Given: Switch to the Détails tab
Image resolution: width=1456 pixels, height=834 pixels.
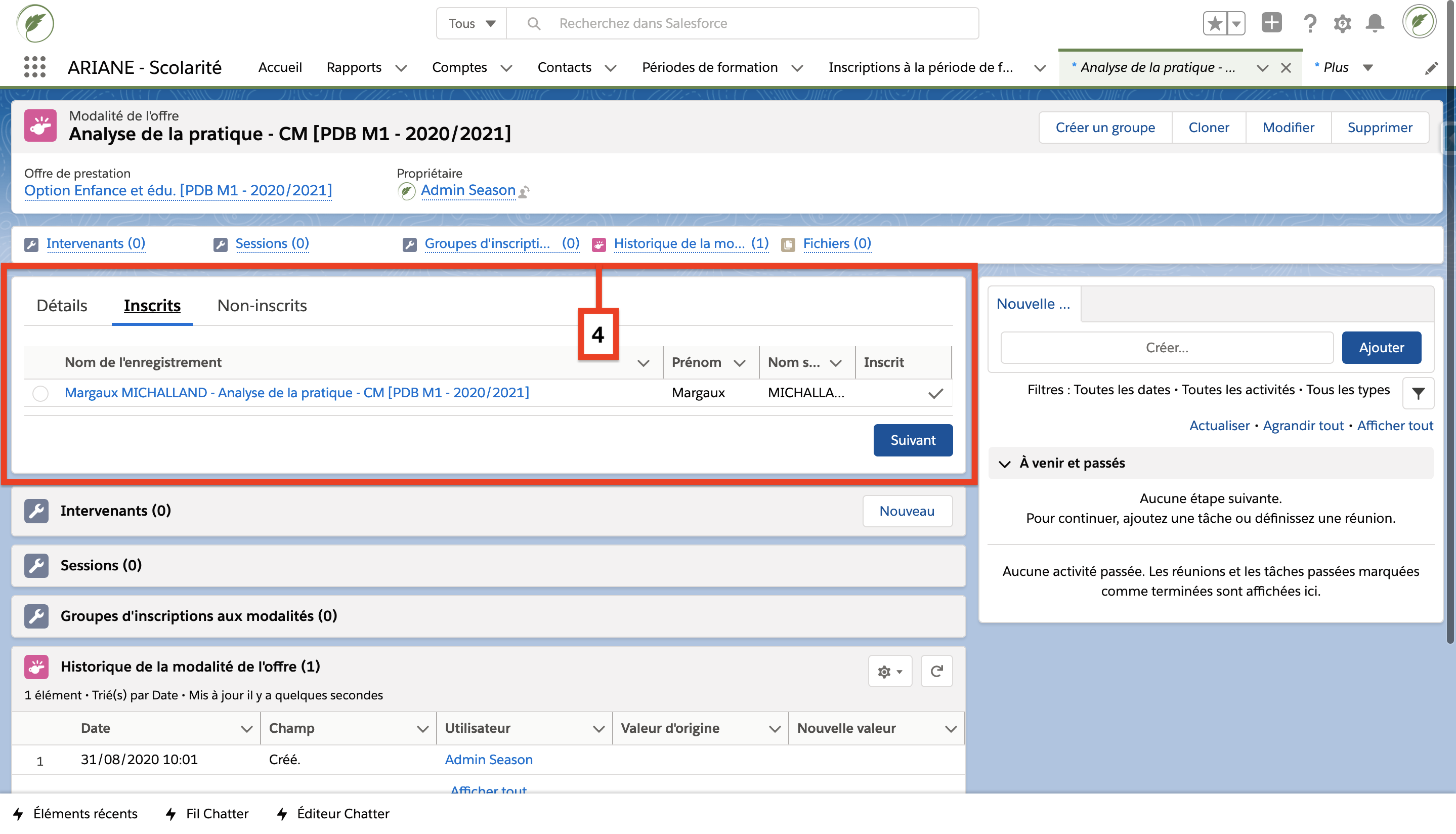Looking at the screenshot, I should click(x=62, y=306).
